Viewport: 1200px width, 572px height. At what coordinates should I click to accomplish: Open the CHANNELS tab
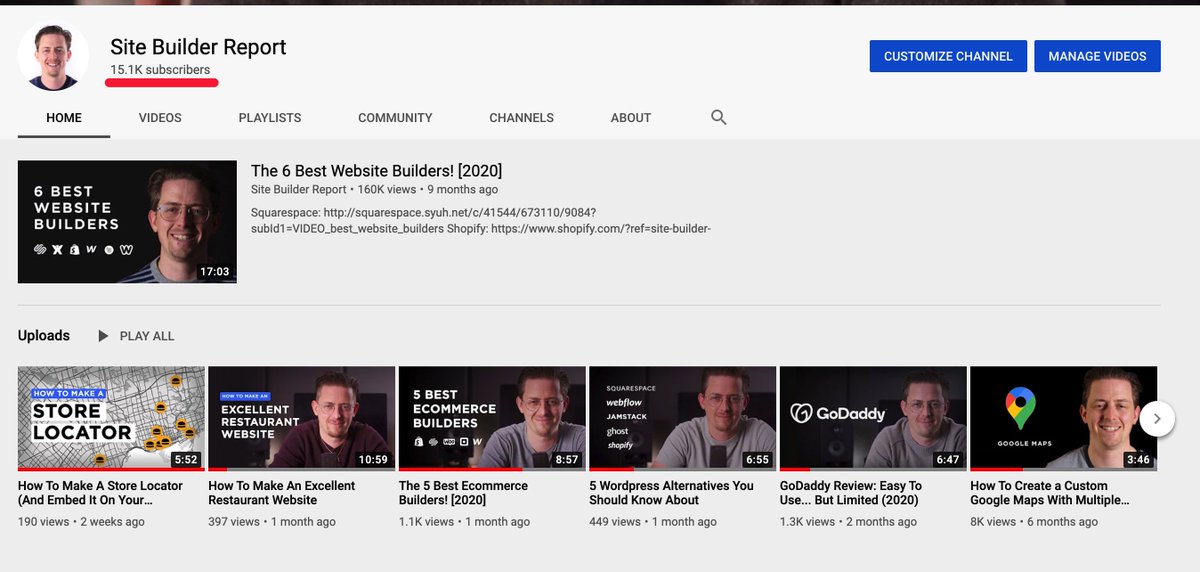[x=521, y=117]
